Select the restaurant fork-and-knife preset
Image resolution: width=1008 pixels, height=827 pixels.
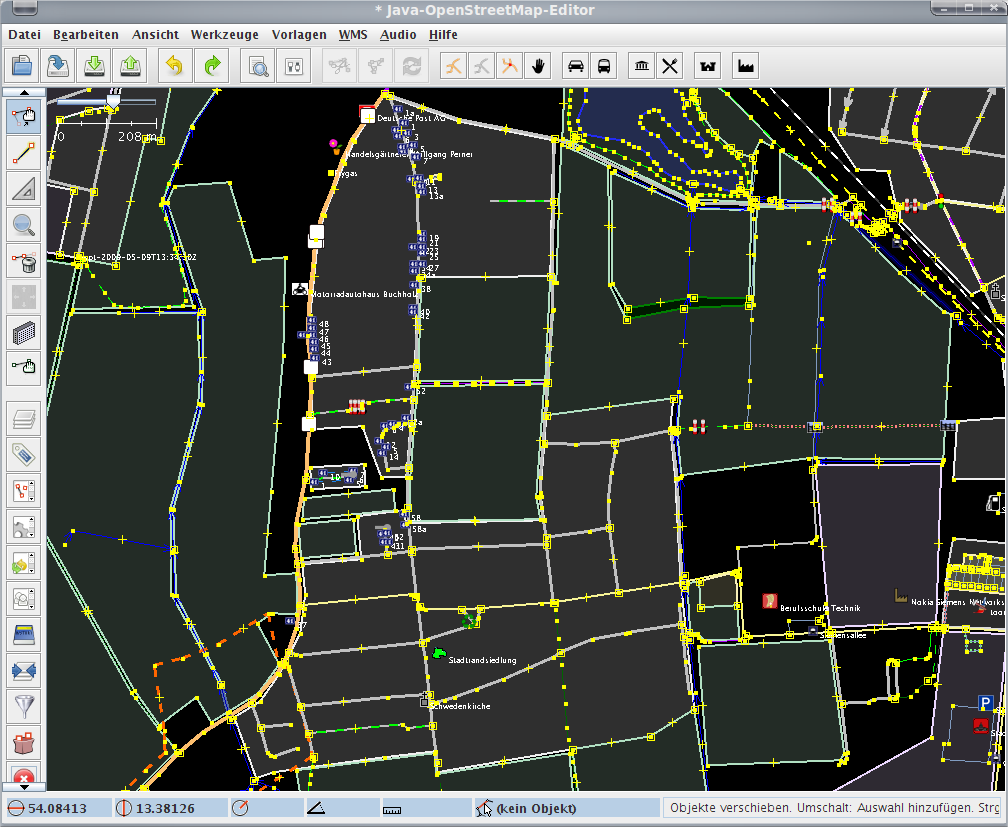pyautogui.click(x=670, y=66)
